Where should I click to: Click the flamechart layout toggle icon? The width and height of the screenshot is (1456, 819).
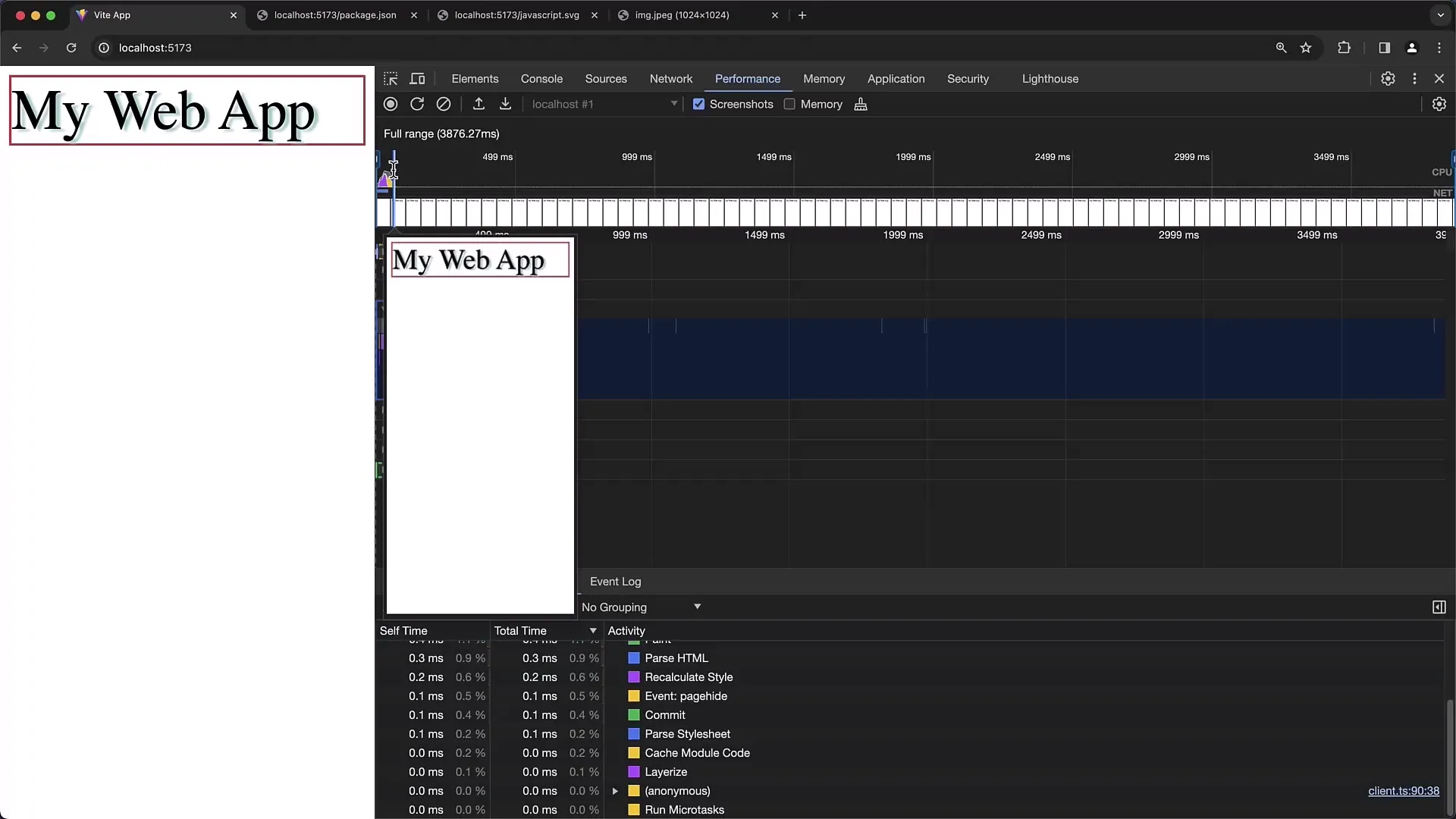coord(1440,607)
